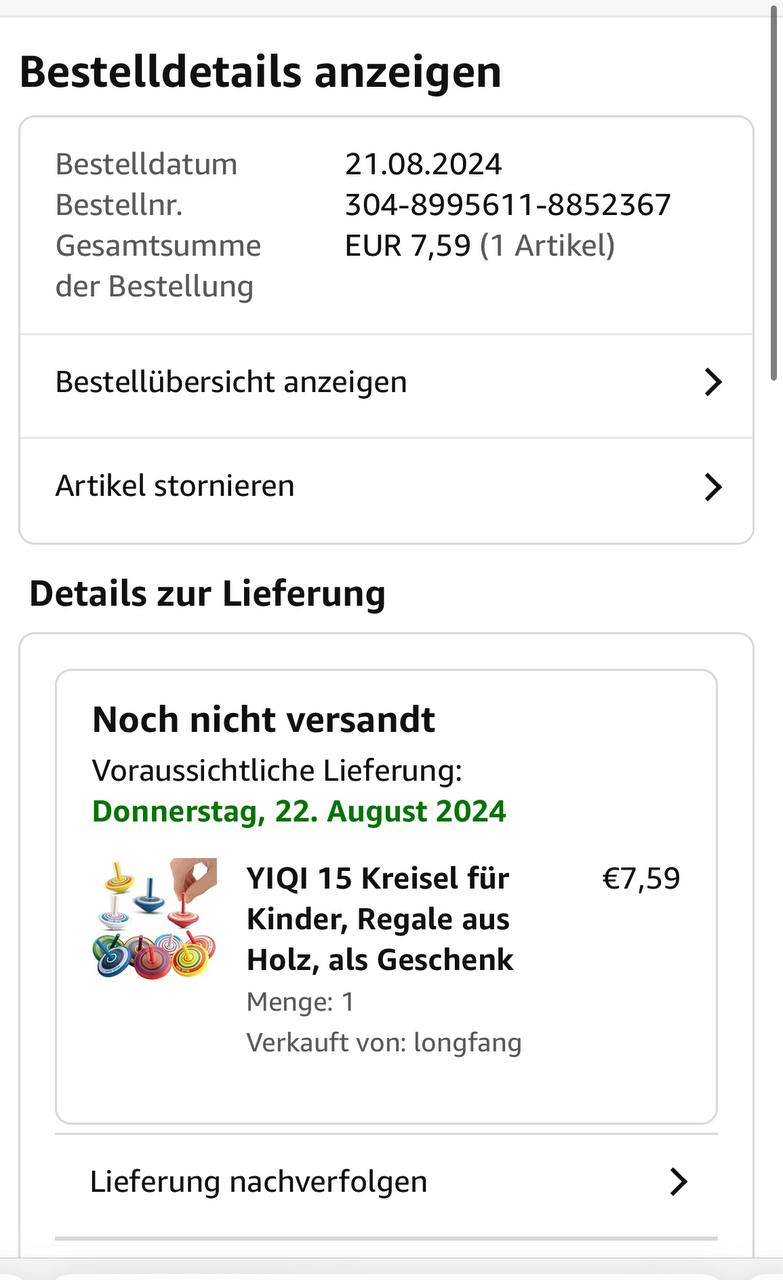Image resolution: width=783 pixels, height=1280 pixels.
Task: Click Donnerstag, 22. August 2024 delivery date
Action: click(299, 811)
